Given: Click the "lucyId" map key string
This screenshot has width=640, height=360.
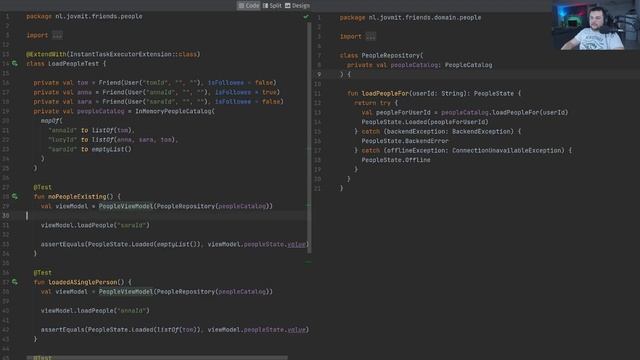Looking at the screenshot, I should pos(62,140).
